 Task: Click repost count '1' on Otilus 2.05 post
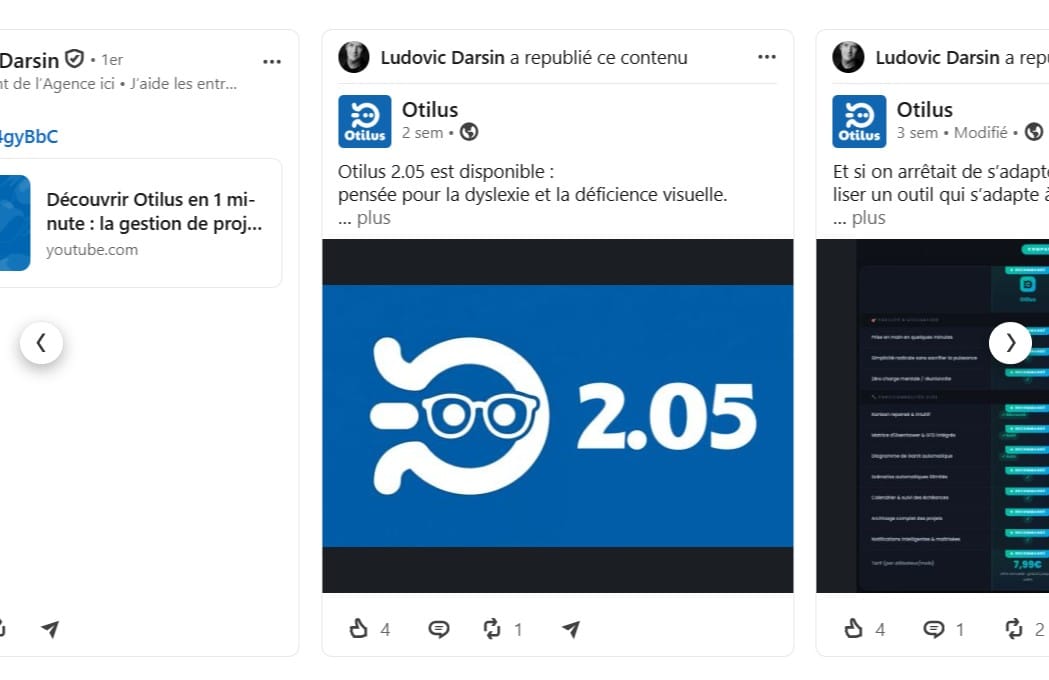pos(518,629)
